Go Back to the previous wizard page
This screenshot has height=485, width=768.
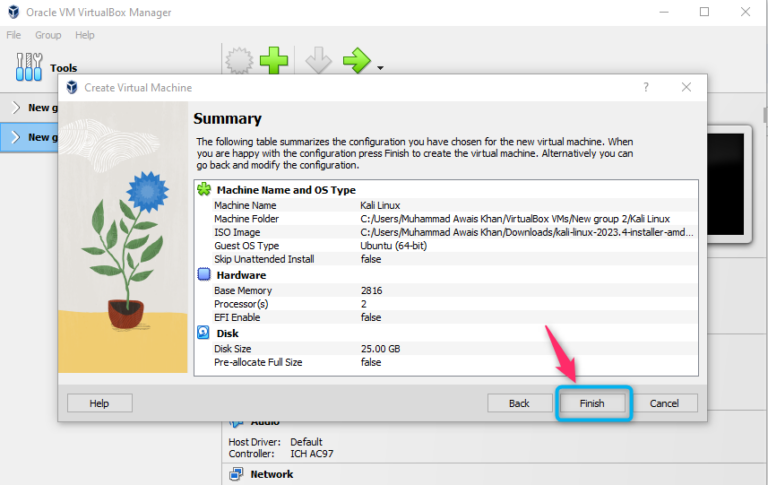pos(519,403)
